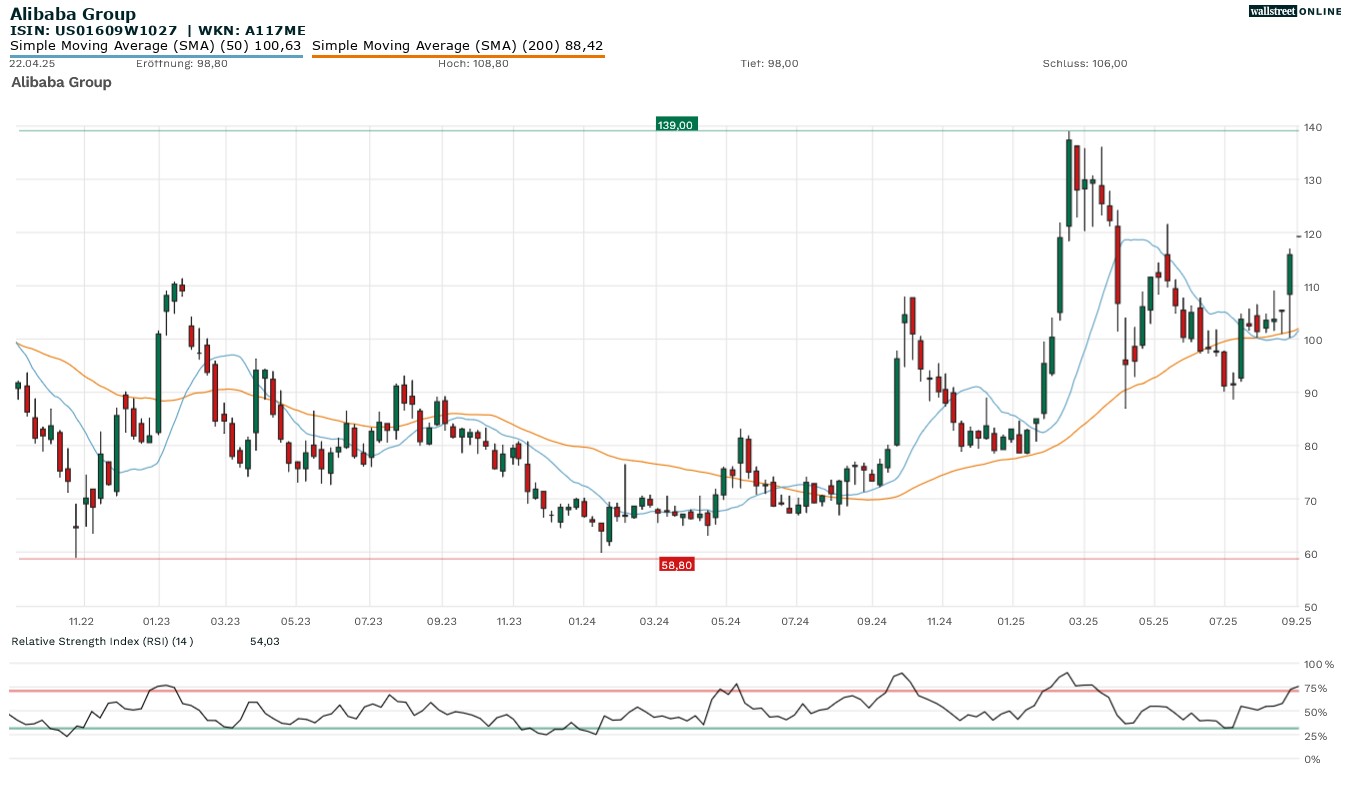Click the 120 price axis label

[x=1313, y=234]
